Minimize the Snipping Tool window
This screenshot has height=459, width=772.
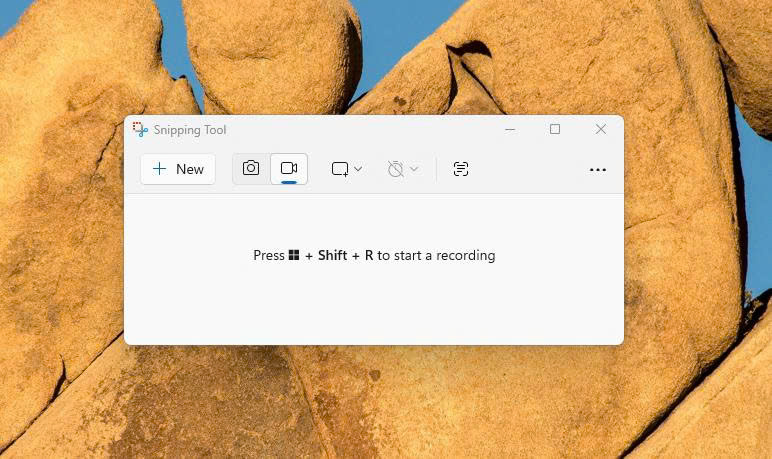(x=510, y=130)
